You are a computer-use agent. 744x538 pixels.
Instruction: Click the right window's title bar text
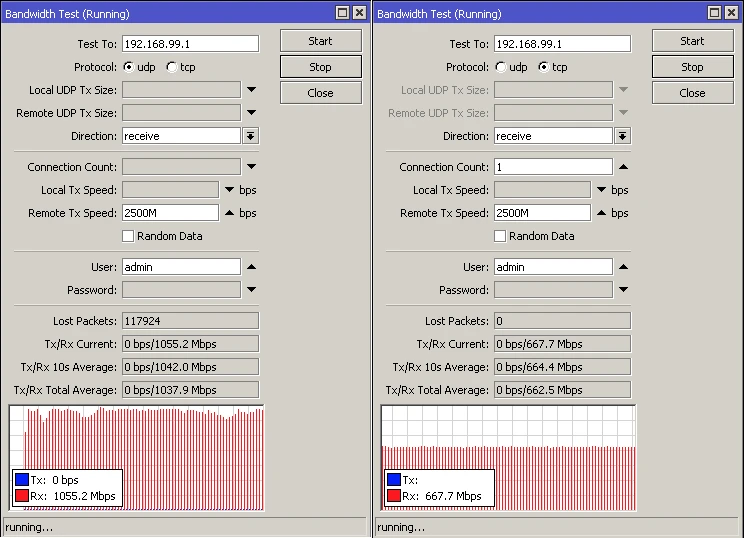coord(439,14)
